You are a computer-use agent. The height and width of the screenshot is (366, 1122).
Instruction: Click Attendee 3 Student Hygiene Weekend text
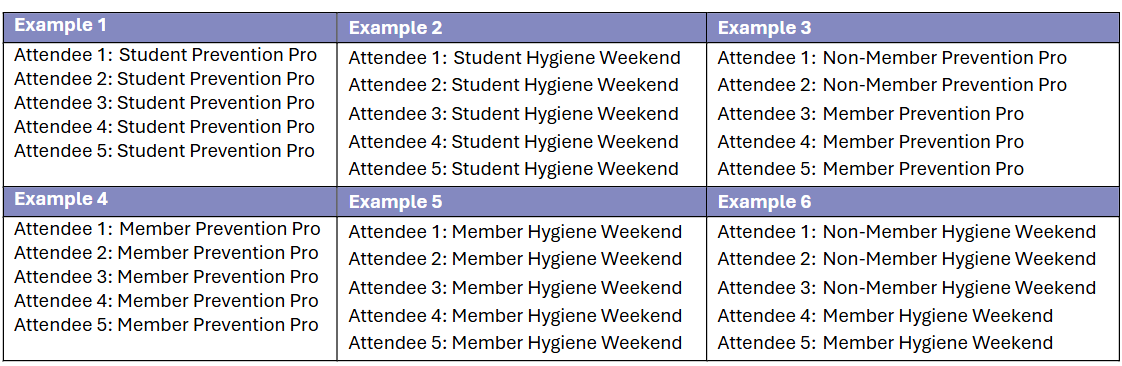click(514, 114)
